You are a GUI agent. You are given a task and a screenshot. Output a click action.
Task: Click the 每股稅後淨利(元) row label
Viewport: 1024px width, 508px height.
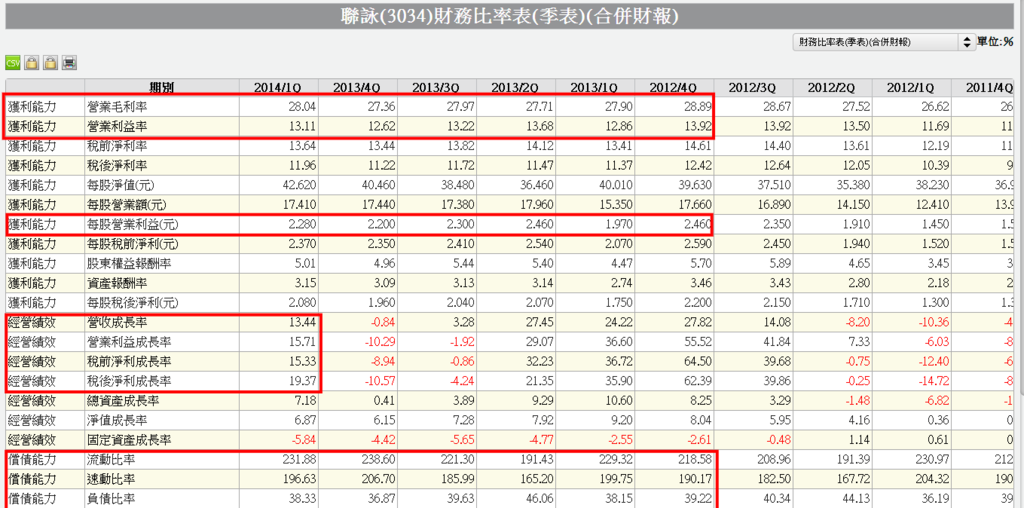pyautogui.click(x=133, y=303)
